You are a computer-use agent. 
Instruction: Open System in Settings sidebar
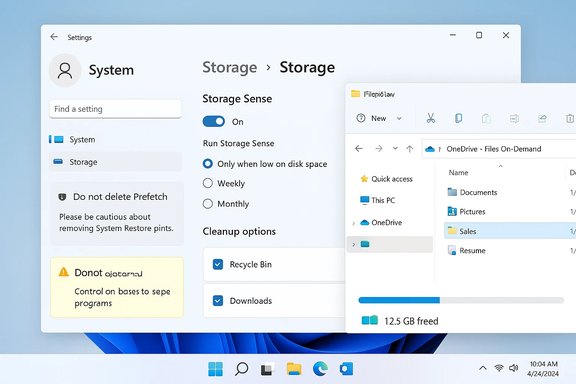pyautogui.click(x=115, y=139)
